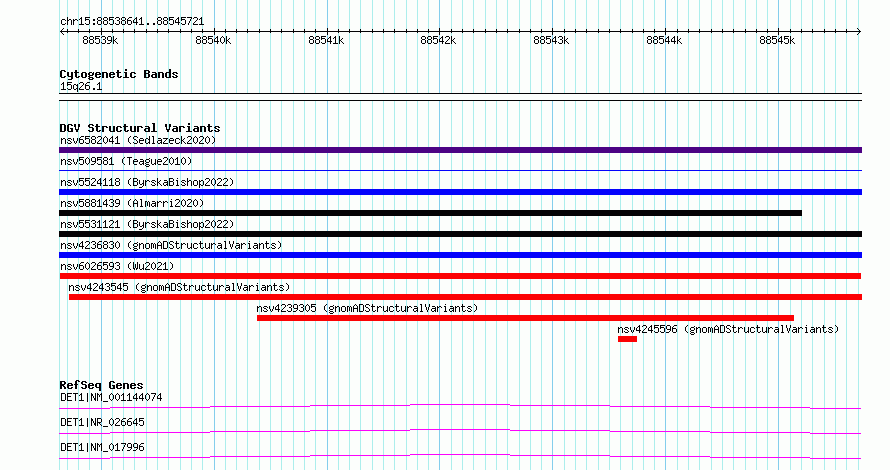Select the 15q26.1 band label
The image size is (890, 470).
click(81, 87)
